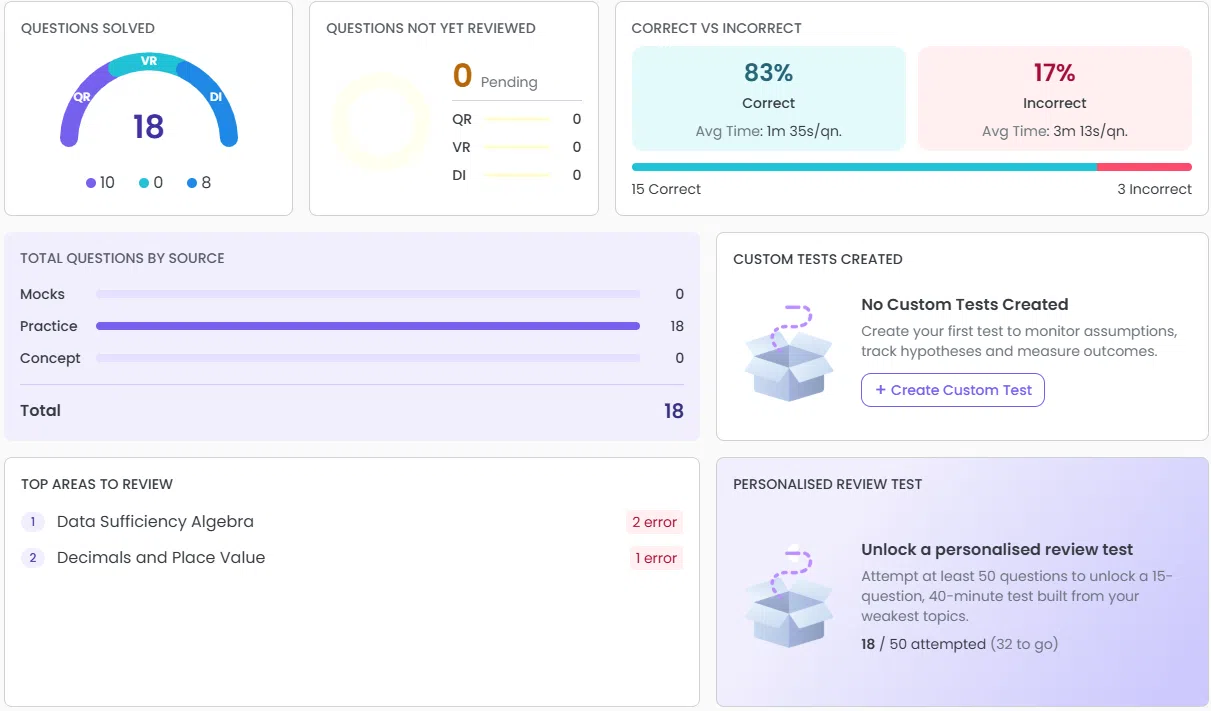Select the 83% Correct card

(768, 99)
